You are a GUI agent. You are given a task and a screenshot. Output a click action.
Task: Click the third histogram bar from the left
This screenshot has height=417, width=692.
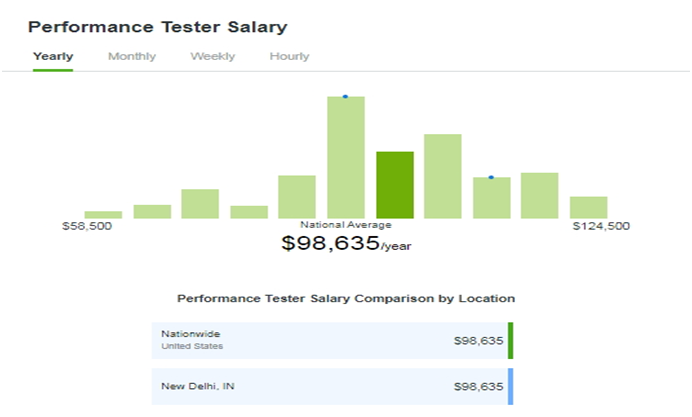tap(200, 204)
